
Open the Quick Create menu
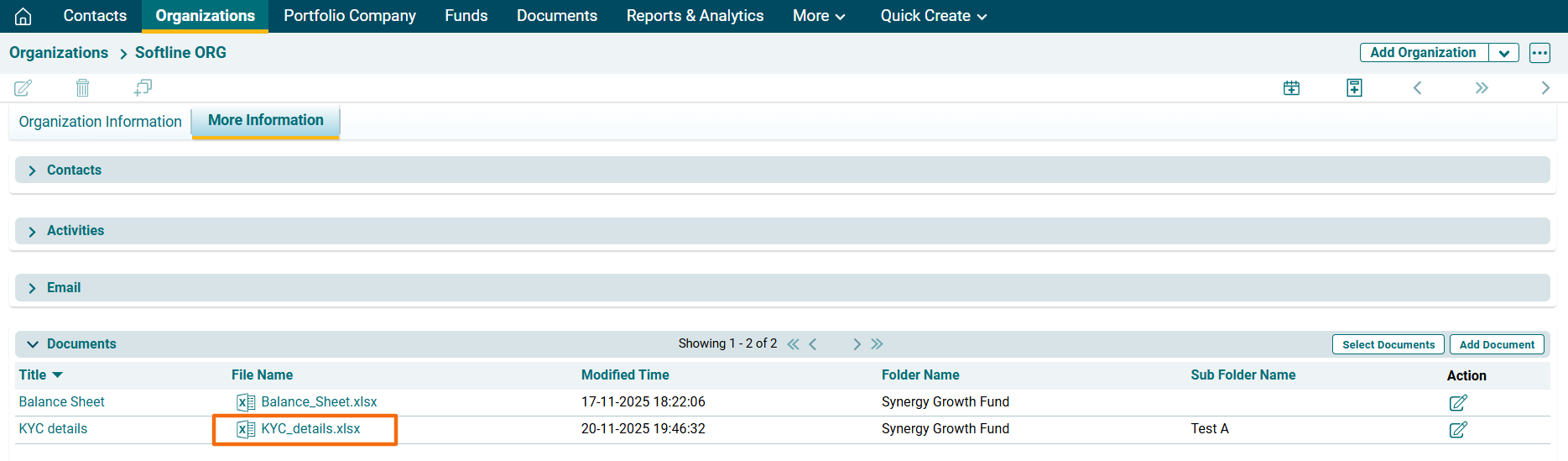pyautogui.click(x=933, y=16)
